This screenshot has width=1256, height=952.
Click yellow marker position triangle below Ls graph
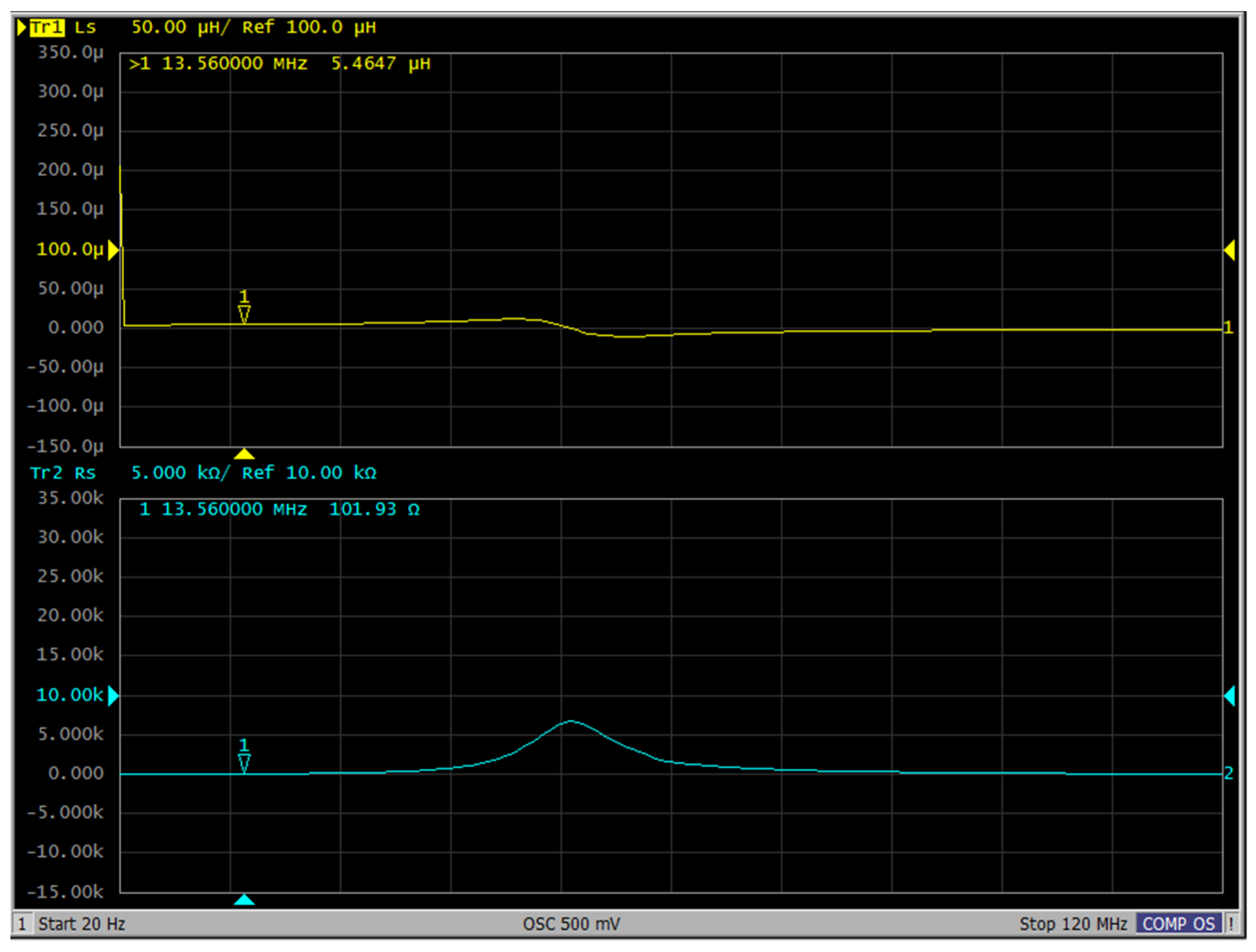pos(244,454)
